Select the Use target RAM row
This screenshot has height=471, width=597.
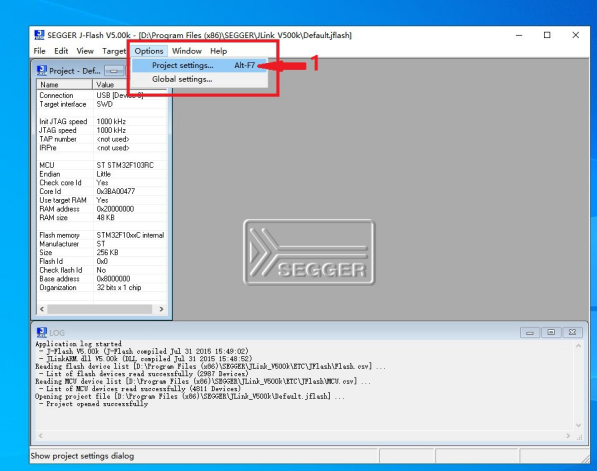click(102, 200)
